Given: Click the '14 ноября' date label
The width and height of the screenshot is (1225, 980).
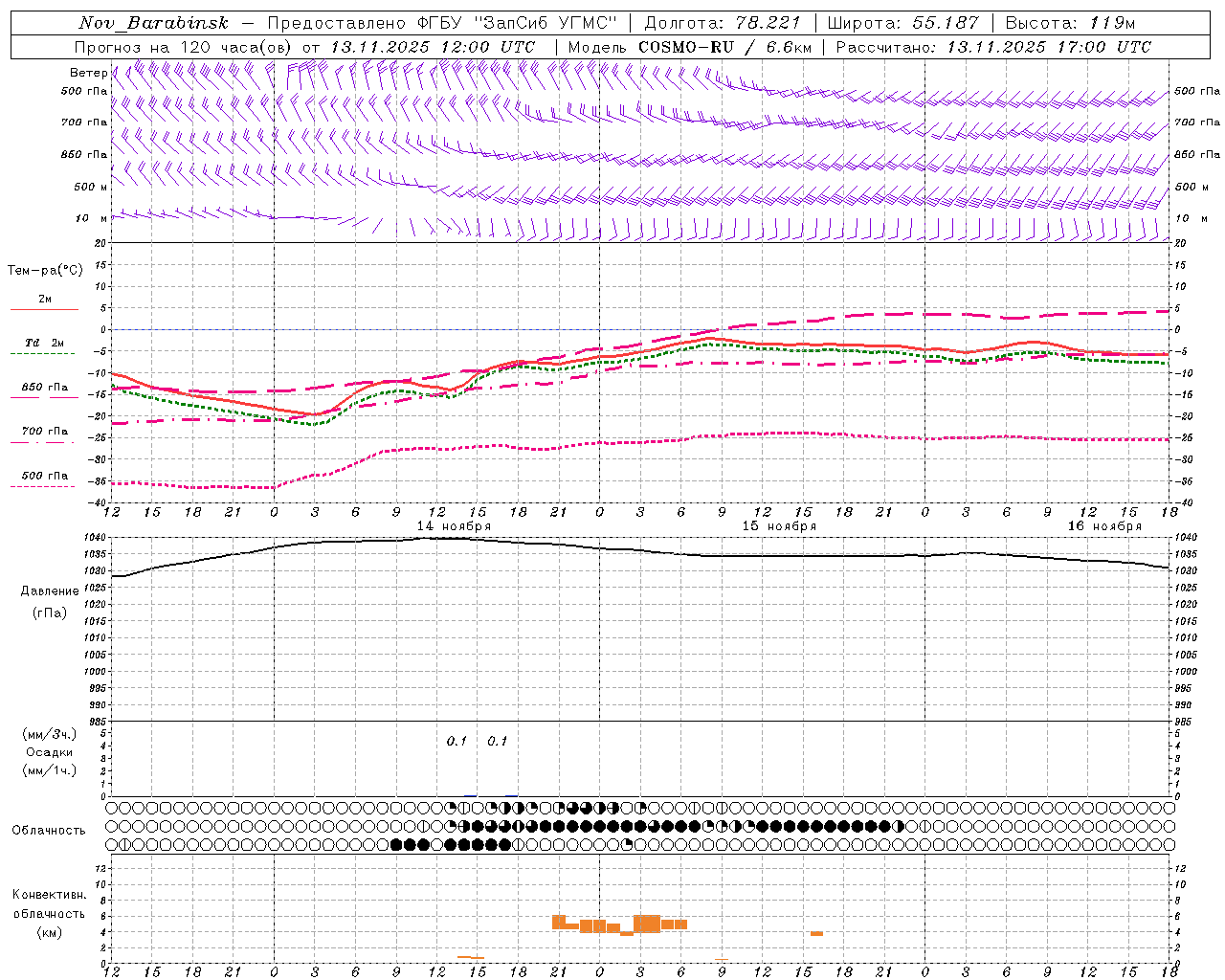Looking at the screenshot, I should (454, 526).
